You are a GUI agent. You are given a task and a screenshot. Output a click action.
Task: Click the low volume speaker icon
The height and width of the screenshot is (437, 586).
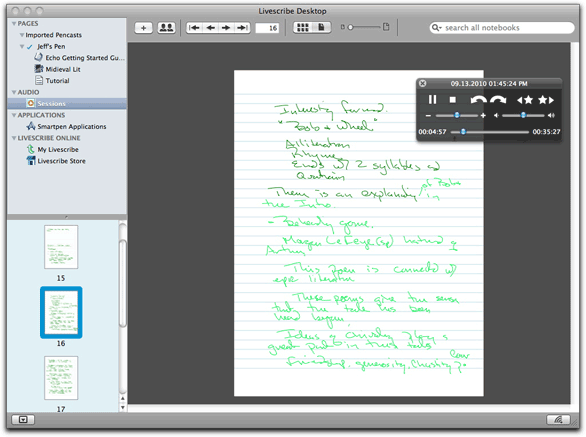click(496, 116)
